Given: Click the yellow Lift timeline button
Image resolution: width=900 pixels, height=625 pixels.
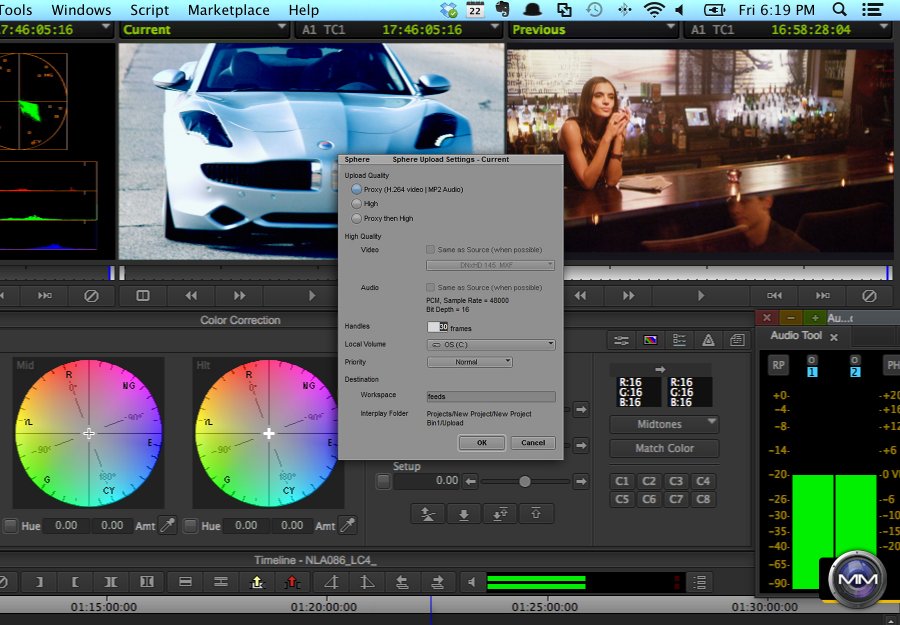Looking at the screenshot, I should pos(256,582).
